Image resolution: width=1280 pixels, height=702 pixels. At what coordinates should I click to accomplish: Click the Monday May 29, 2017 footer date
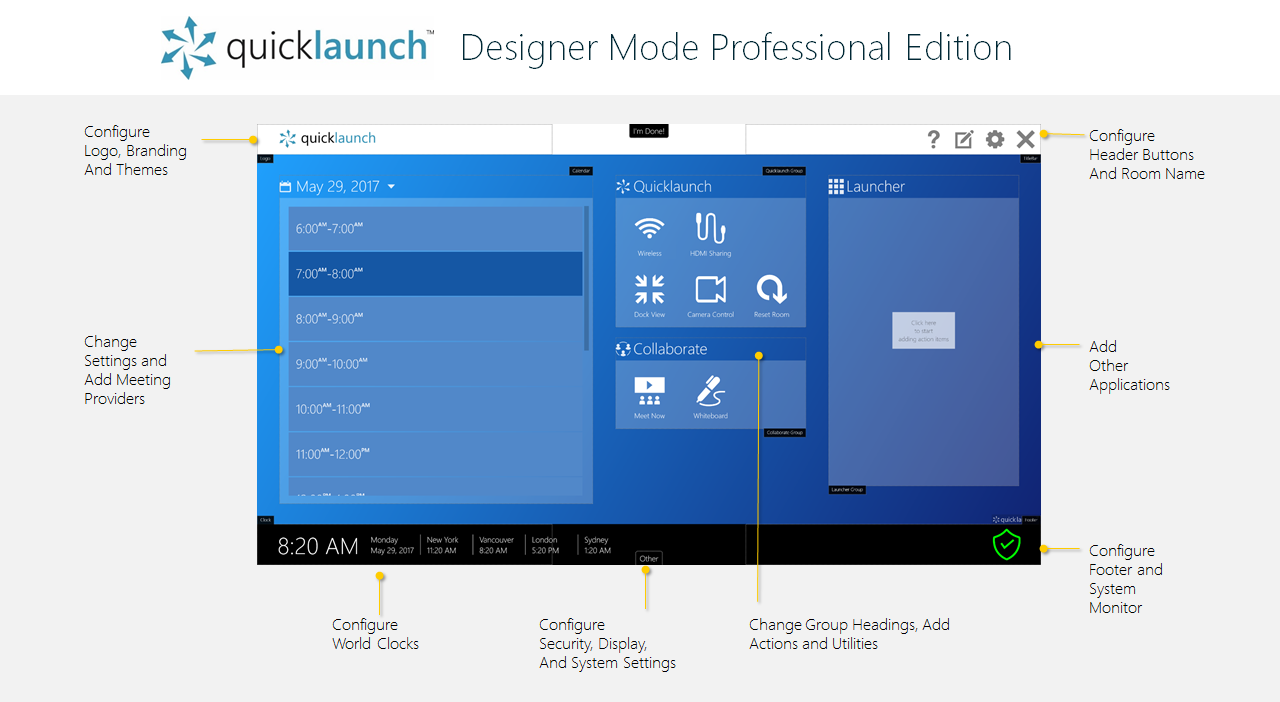pos(390,545)
